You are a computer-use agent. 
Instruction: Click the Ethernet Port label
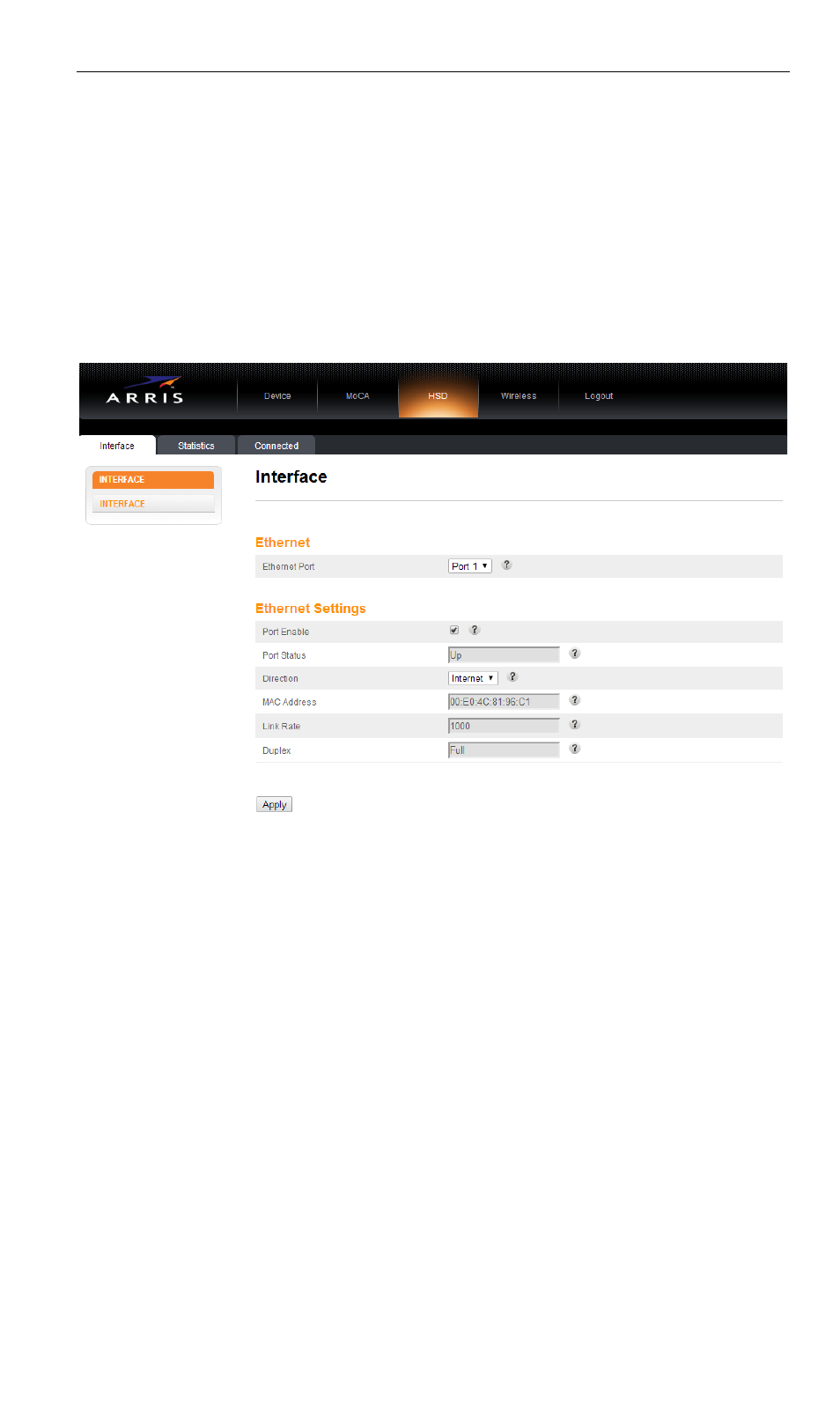(288, 567)
